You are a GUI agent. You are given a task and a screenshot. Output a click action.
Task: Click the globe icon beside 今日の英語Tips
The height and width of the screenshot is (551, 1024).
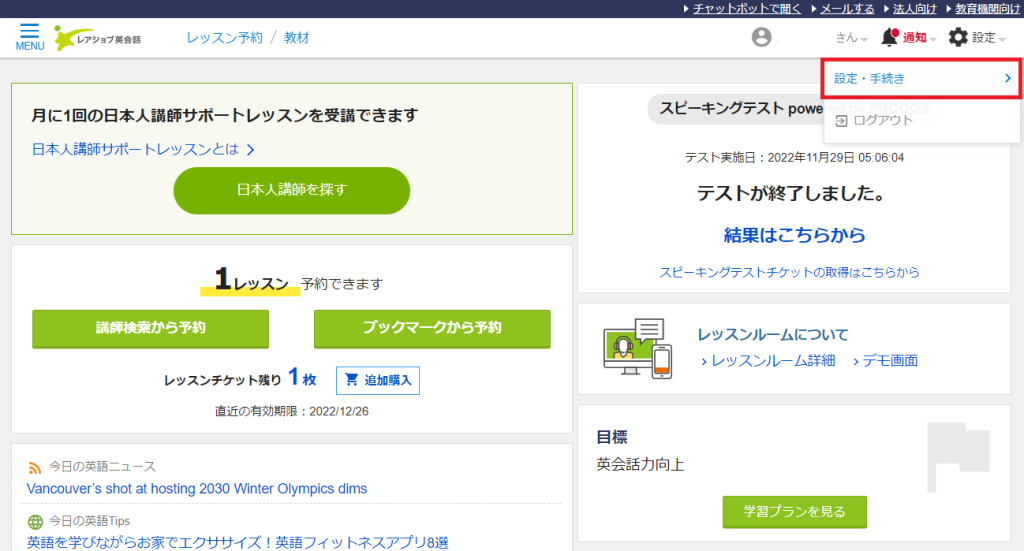point(35,521)
